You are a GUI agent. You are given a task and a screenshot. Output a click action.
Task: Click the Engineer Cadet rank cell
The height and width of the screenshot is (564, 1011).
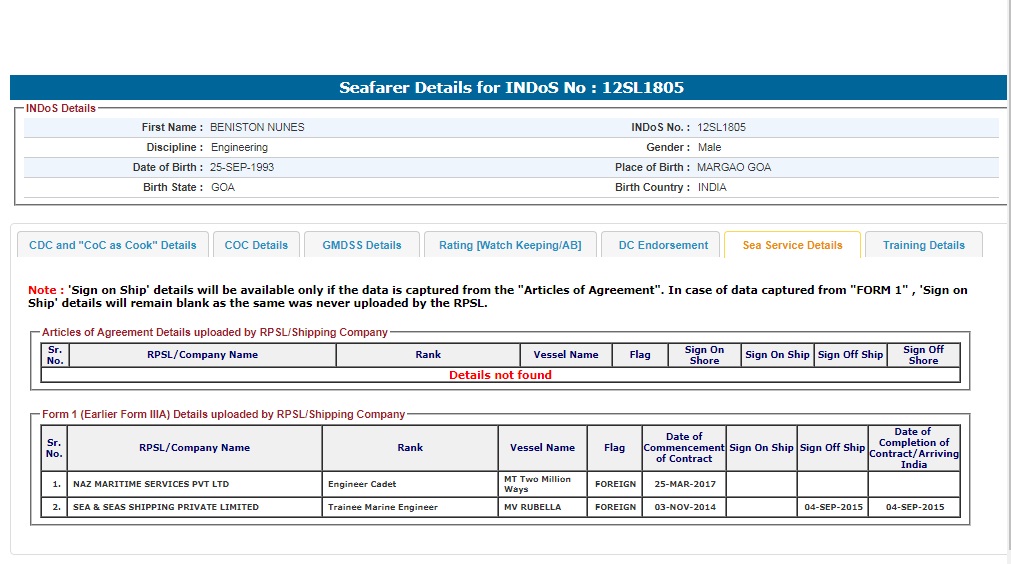[362, 484]
